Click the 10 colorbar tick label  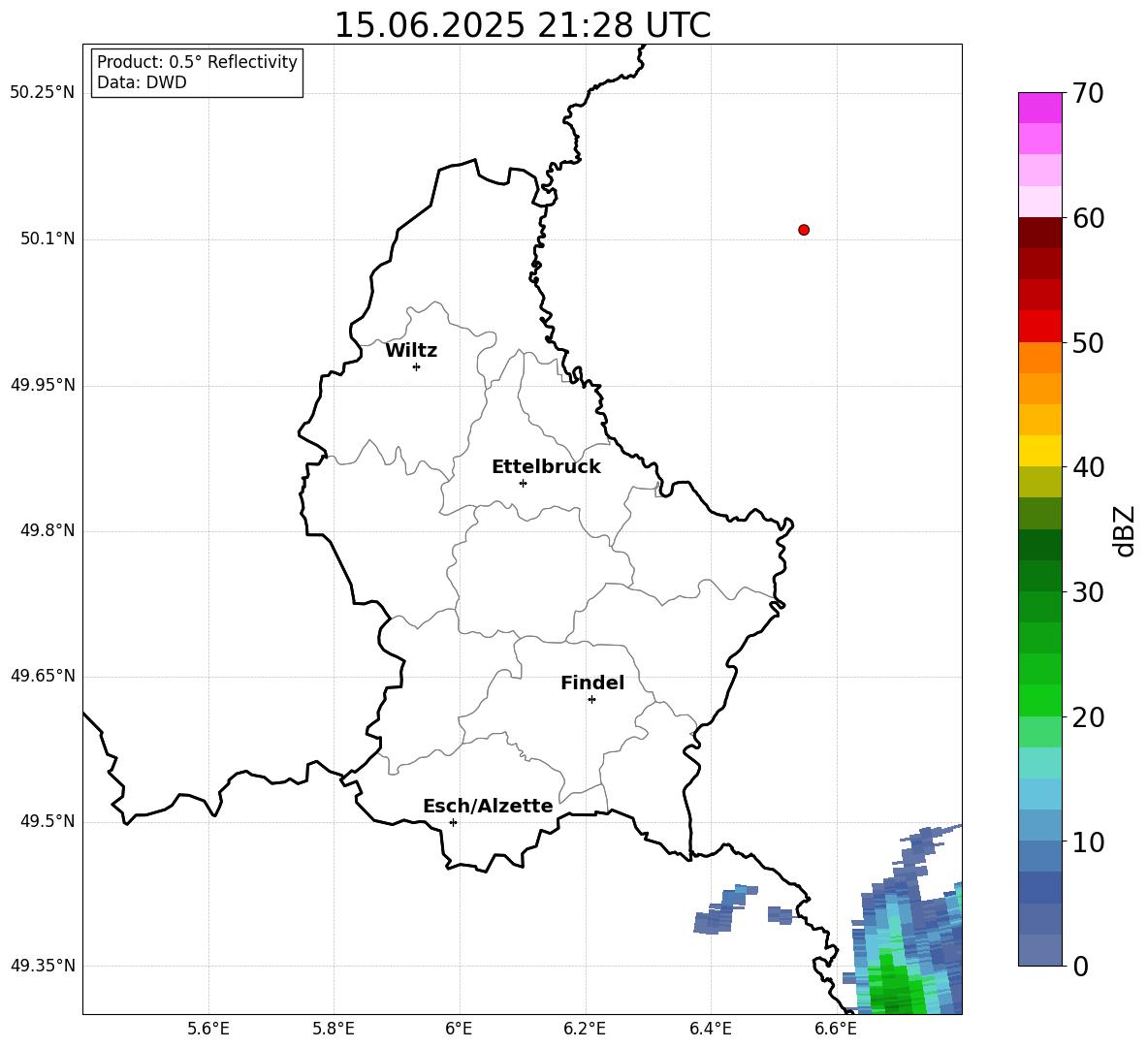click(x=1088, y=842)
